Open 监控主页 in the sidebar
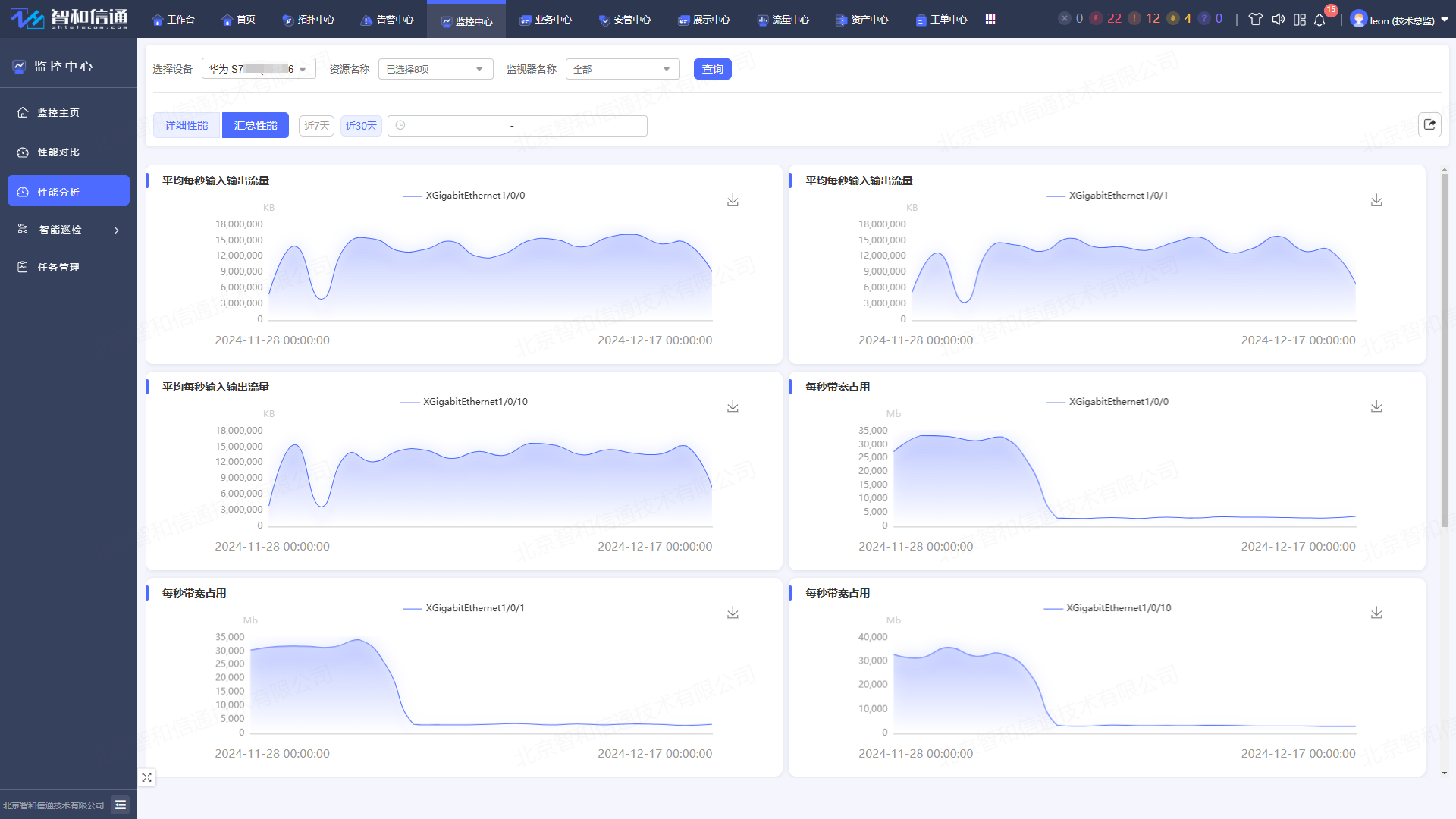The image size is (1456, 819). click(68, 112)
